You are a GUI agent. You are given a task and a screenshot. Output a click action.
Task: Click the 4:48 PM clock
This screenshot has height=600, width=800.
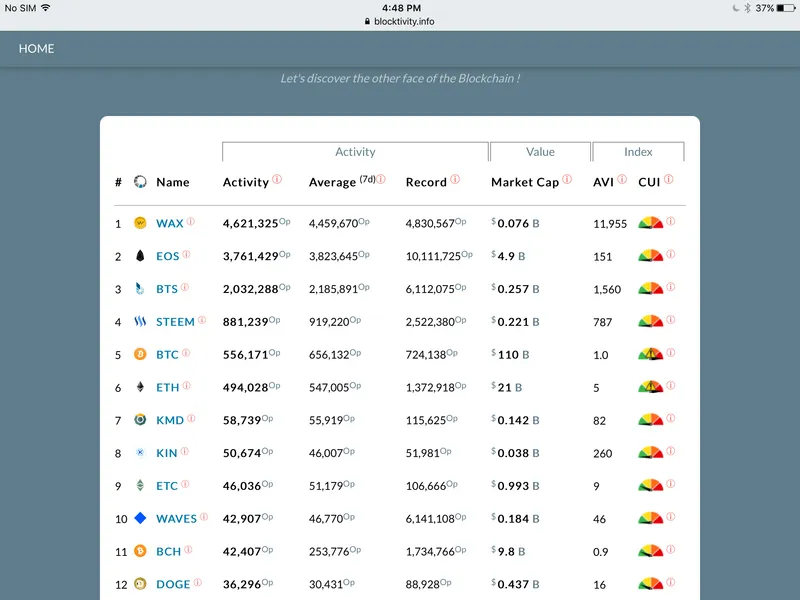pos(401,8)
